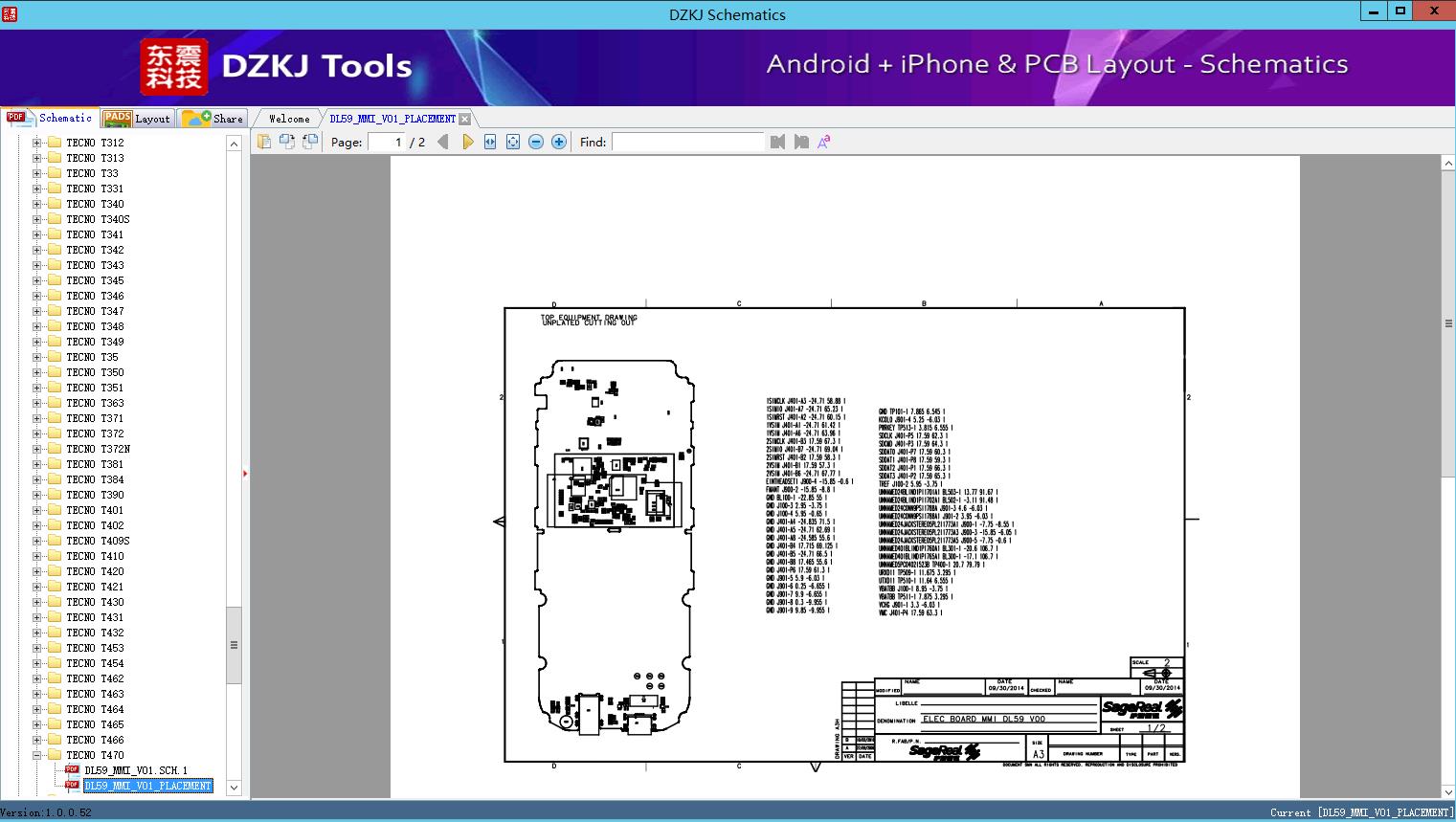The width and height of the screenshot is (1456, 822).
Task: Click the find previous icon
Action: (777, 142)
